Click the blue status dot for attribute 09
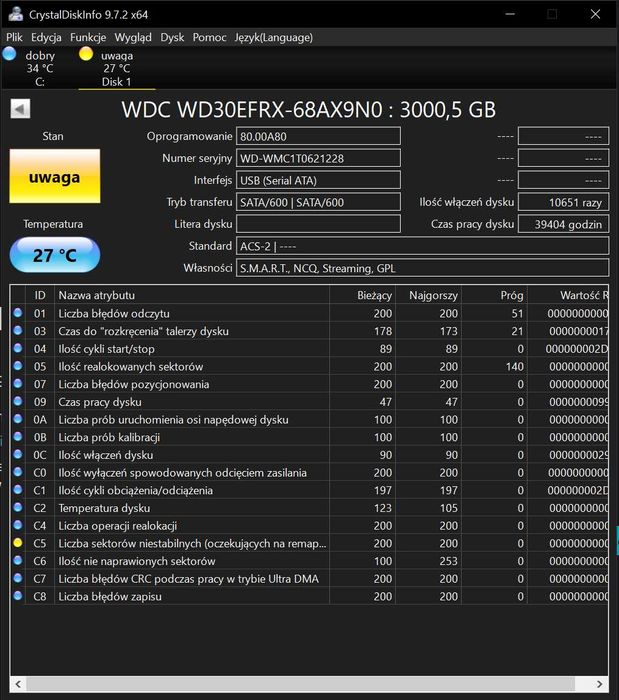The width and height of the screenshot is (619, 700). (x=18, y=401)
